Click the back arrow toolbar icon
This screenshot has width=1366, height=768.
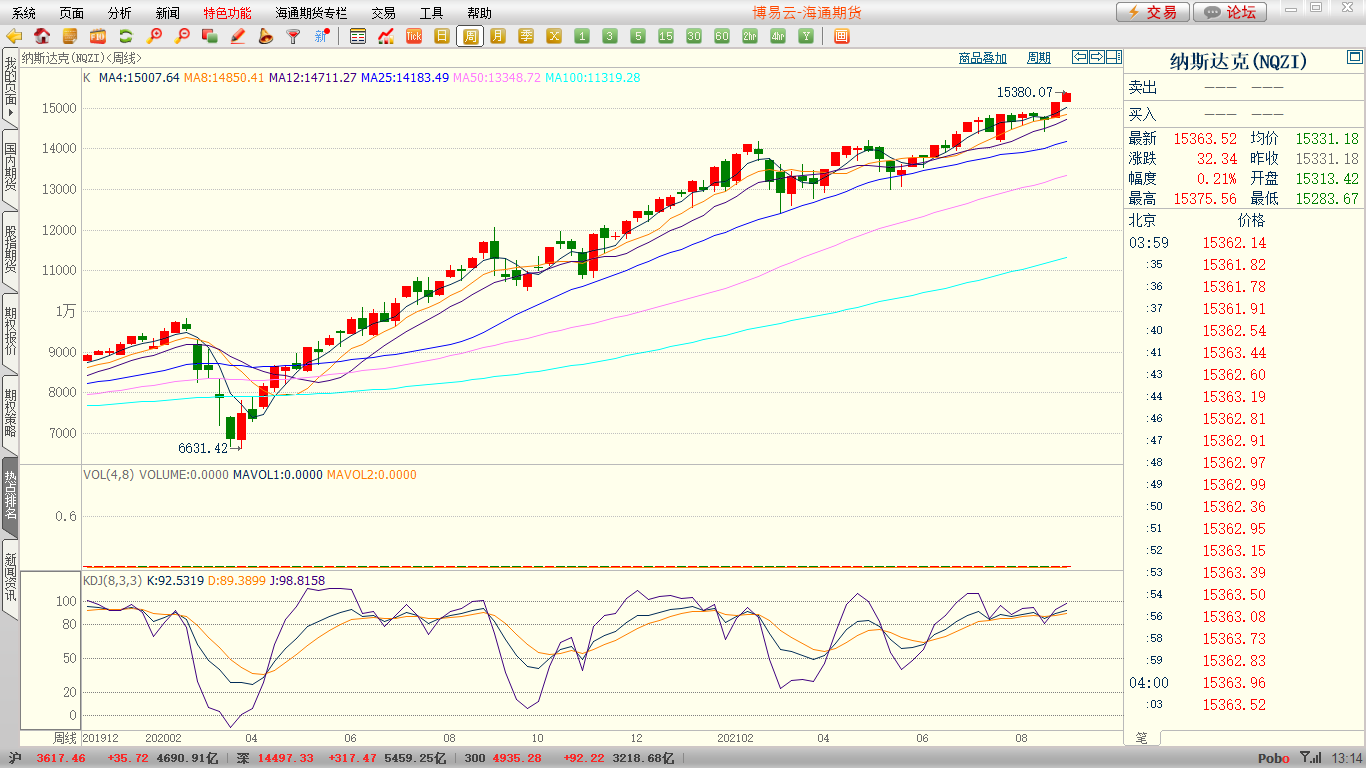click(x=14, y=36)
